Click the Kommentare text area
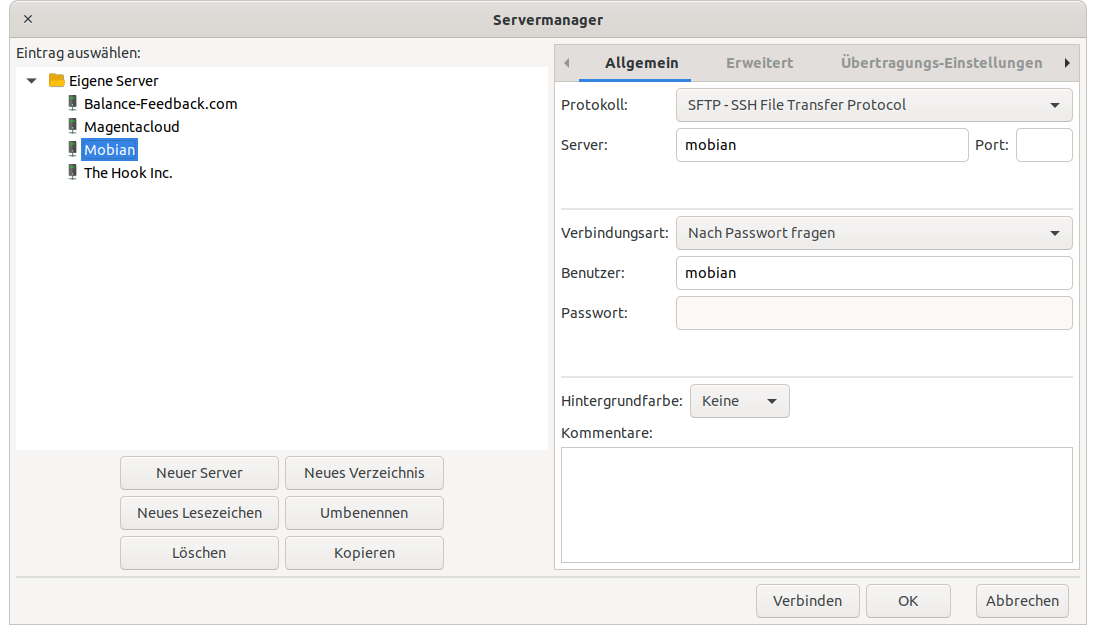The image size is (1096, 634). tap(816, 504)
